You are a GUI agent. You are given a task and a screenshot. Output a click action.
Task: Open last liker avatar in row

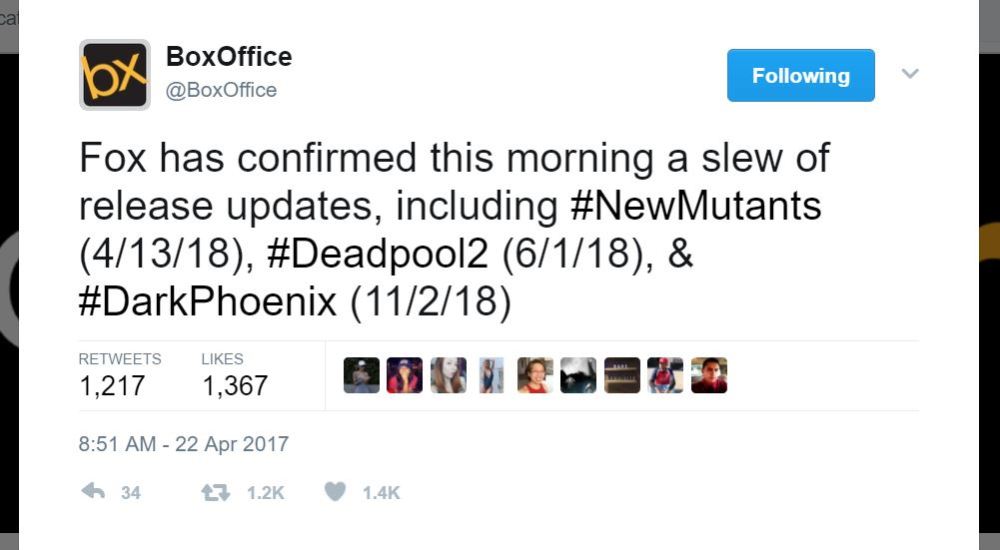click(x=709, y=375)
